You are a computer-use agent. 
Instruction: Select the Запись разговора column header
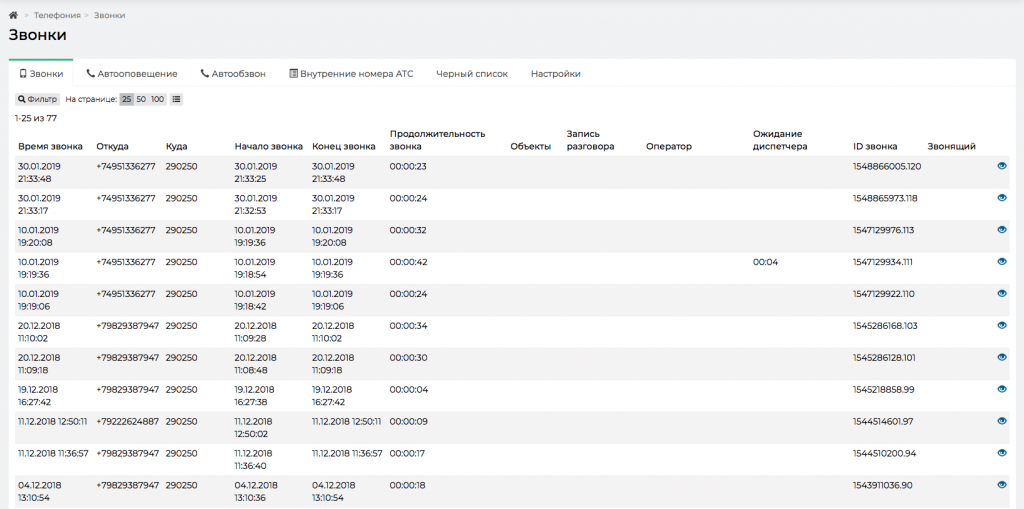590,140
